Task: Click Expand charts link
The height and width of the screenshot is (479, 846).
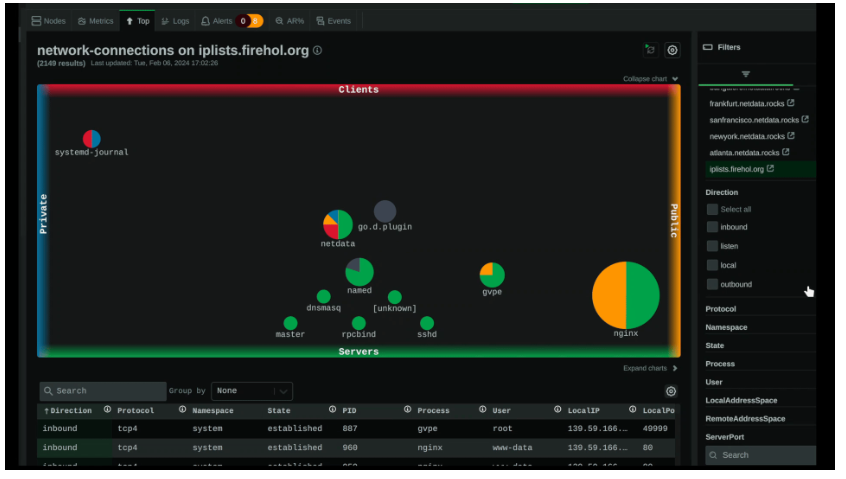Action: (649, 368)
